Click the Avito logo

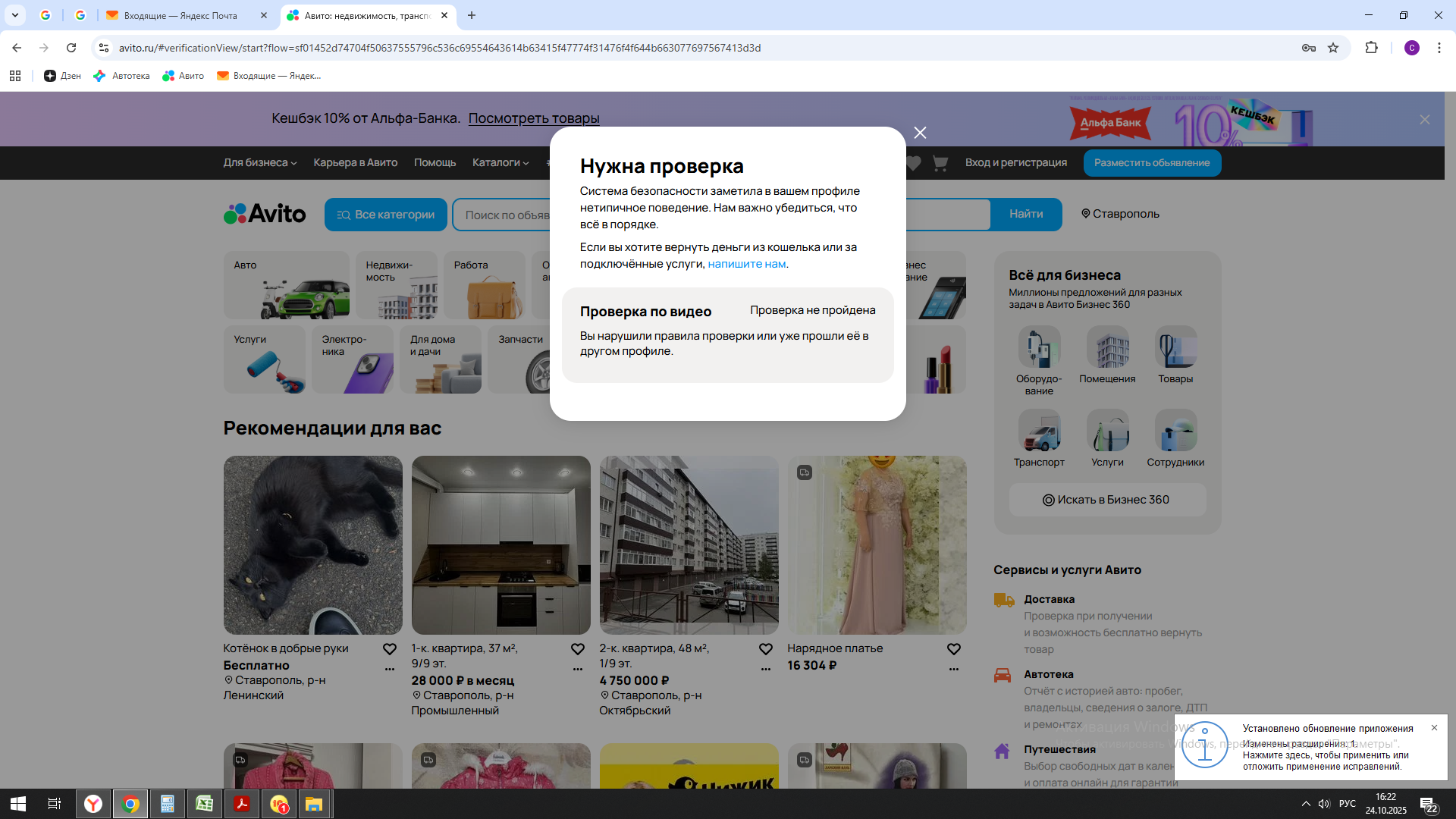(265, 214)
